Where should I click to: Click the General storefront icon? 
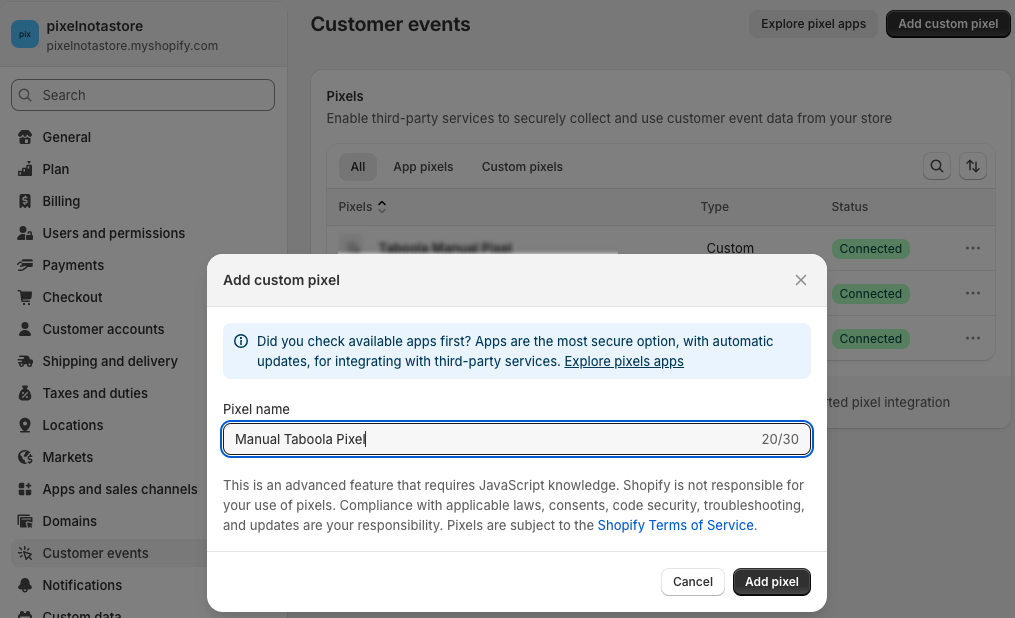[x=25, y=137]
